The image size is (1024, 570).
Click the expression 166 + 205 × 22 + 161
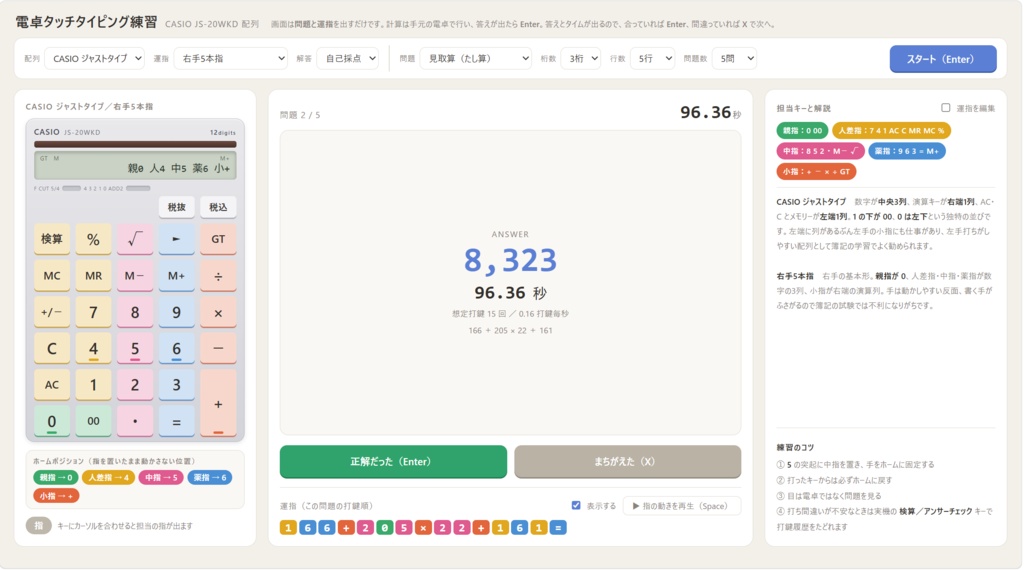pyautogui.click(x=510, y=330)
